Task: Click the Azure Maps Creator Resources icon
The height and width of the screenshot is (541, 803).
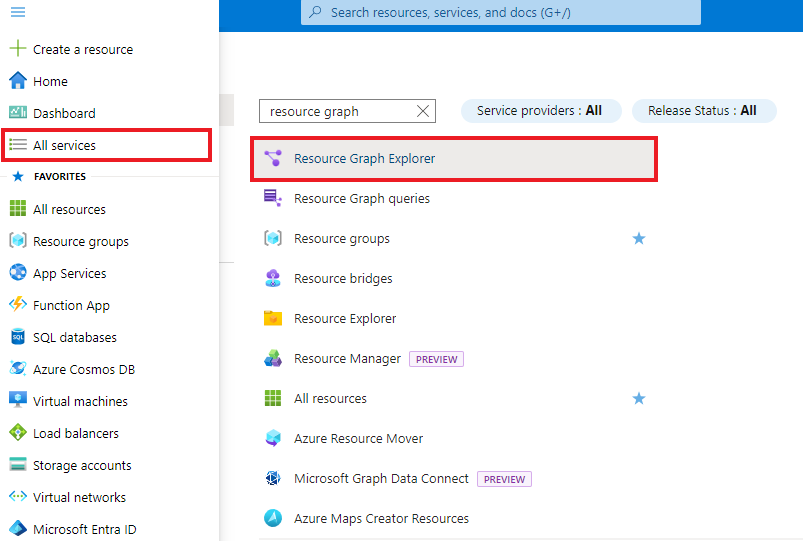Action: click(272, 518)
